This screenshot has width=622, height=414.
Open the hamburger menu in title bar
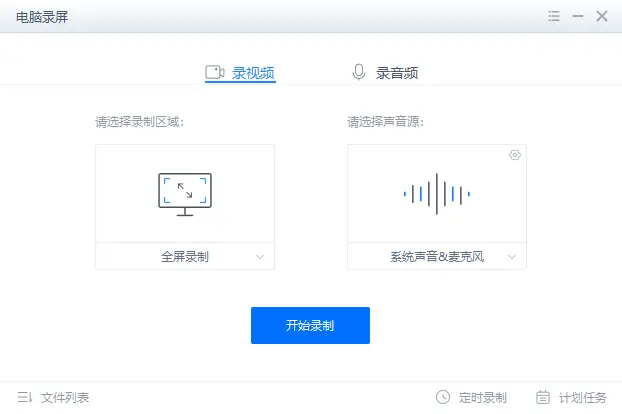(x=554, y=16)
